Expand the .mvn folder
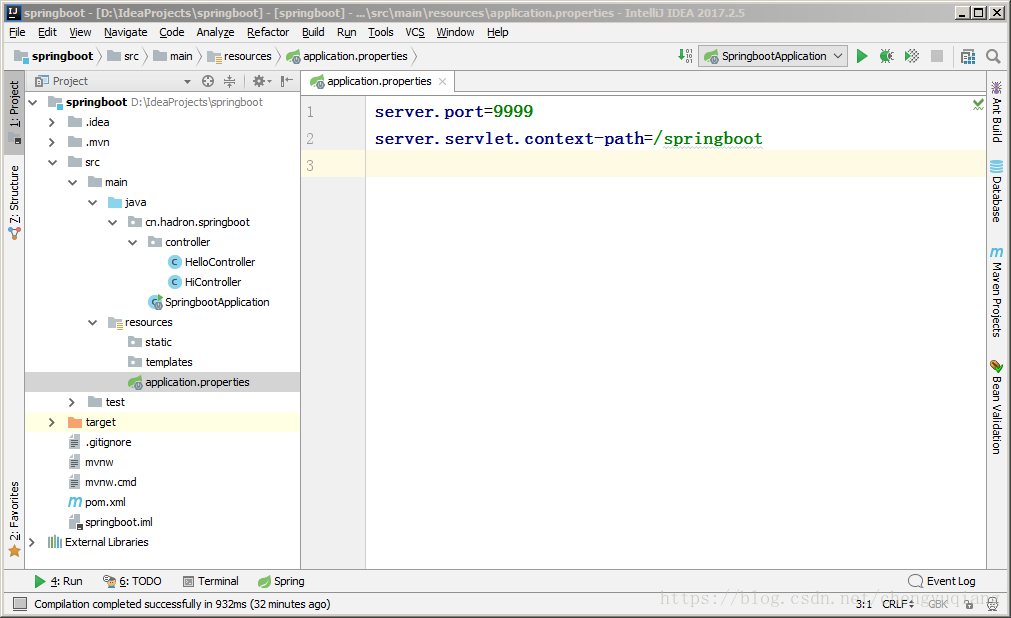Viewport: 1011px width, 618px height. pos(52,142)
